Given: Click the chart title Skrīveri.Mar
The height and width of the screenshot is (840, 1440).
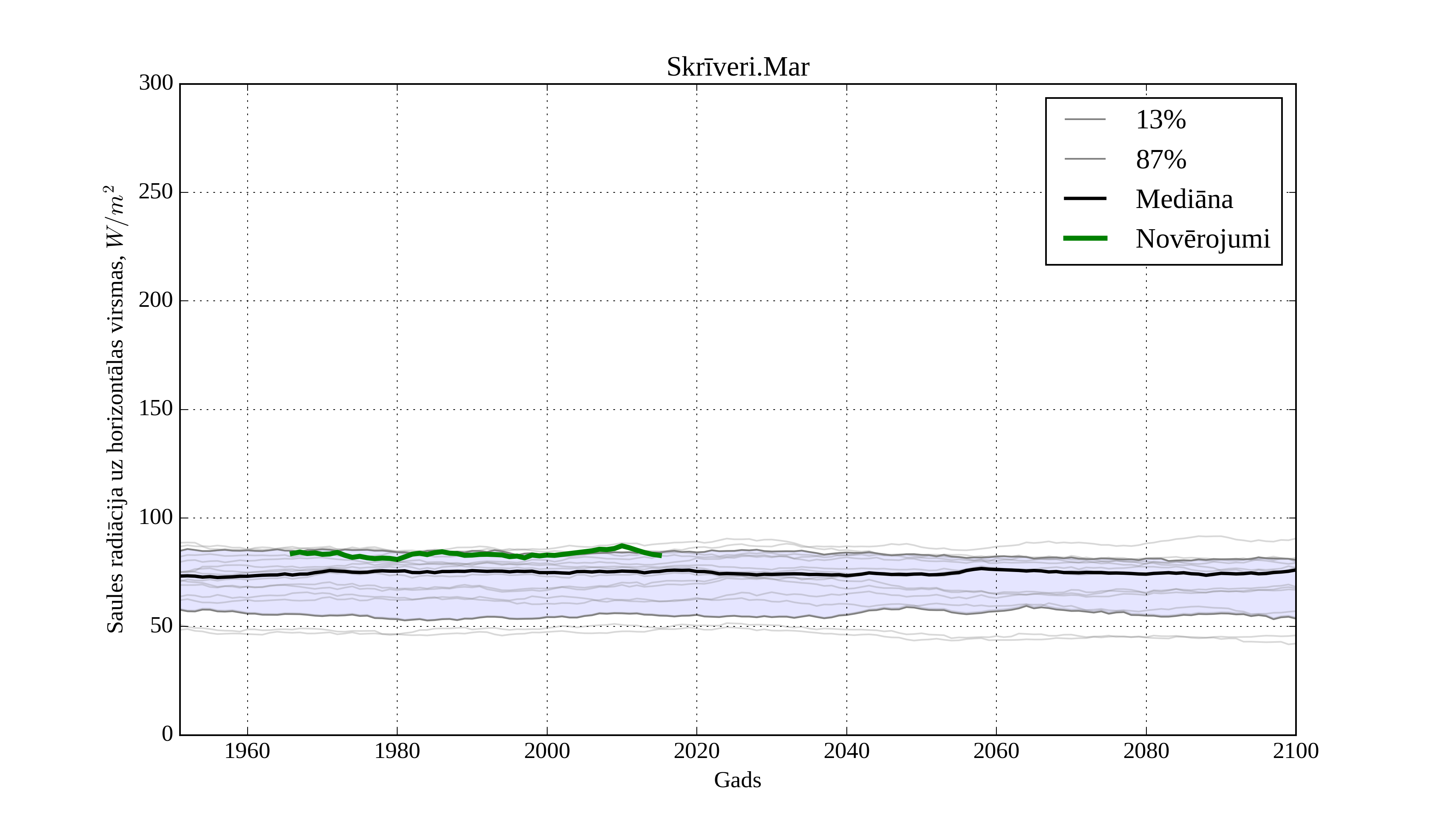Looking at the screenshot, I should (737, 68).
